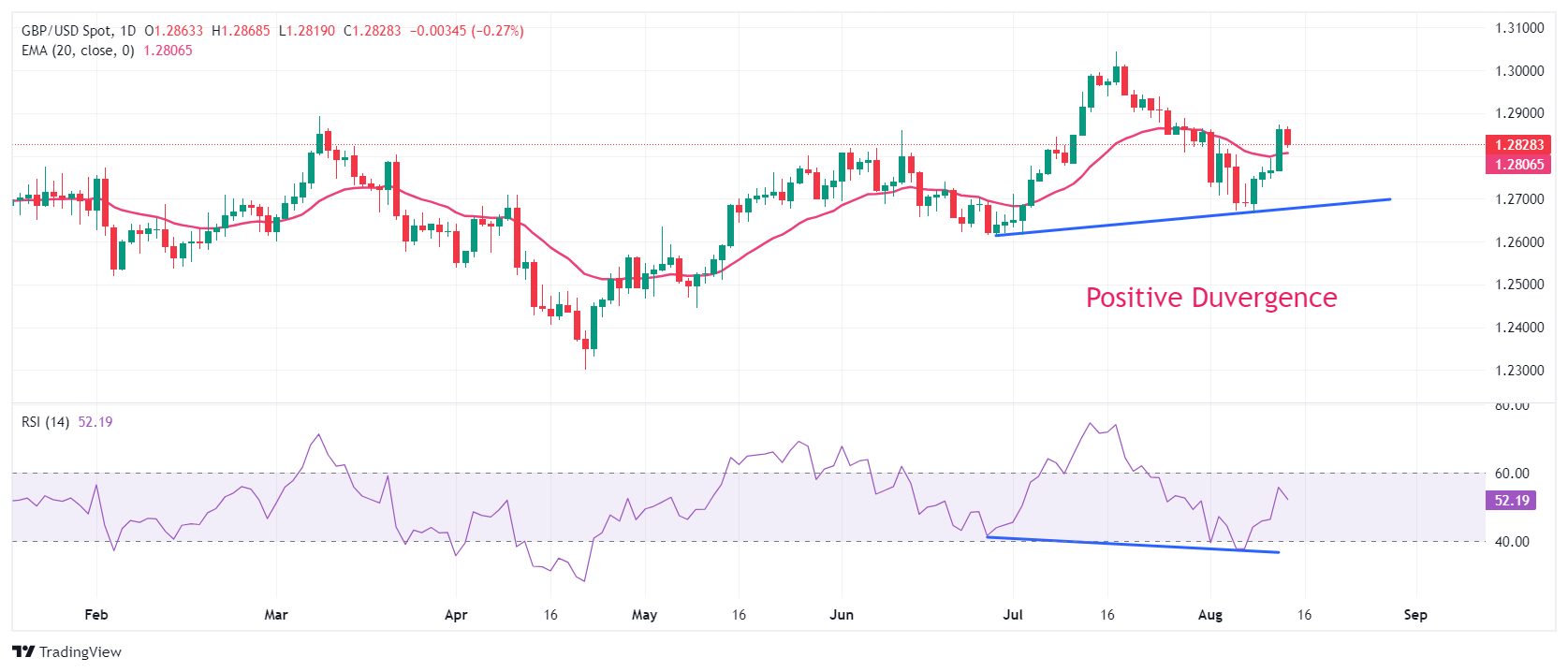
Task: Select the blue trendline under price candles
Action: click(x=1194, y=217)
